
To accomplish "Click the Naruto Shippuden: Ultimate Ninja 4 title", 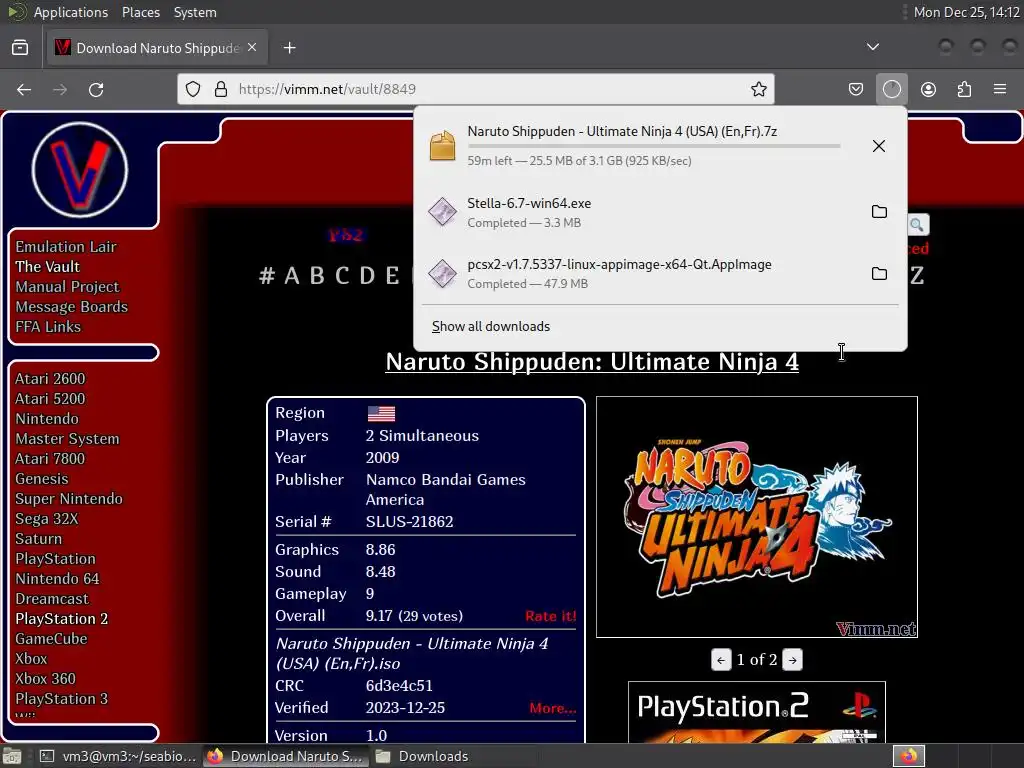I will point(592,362).
